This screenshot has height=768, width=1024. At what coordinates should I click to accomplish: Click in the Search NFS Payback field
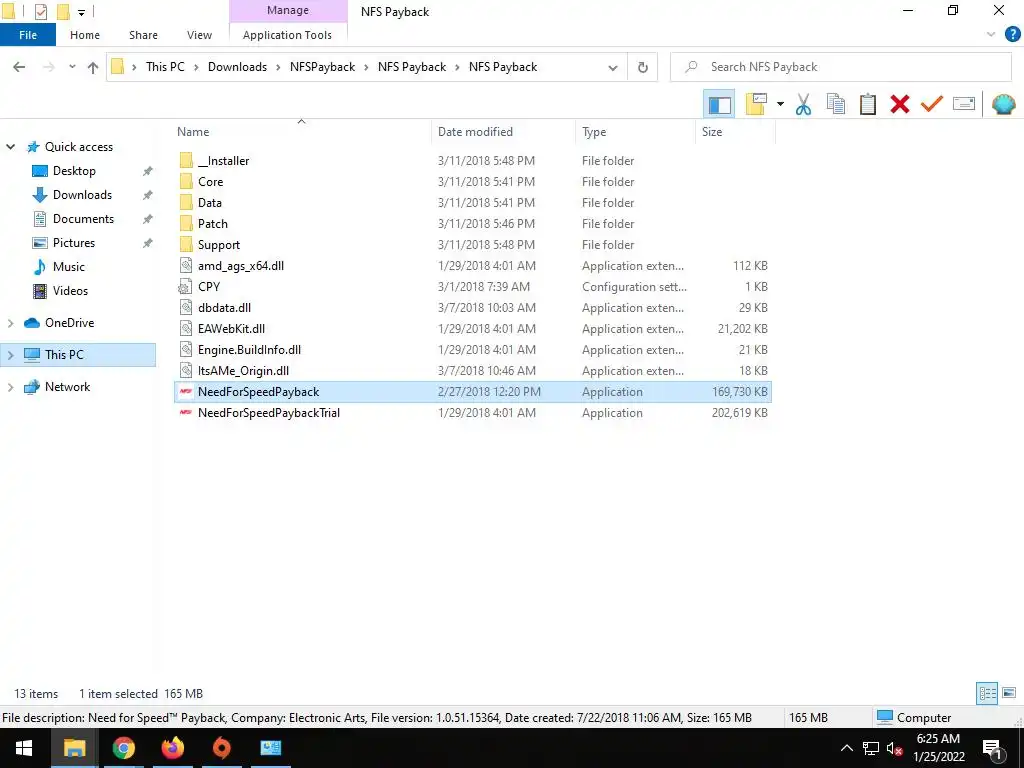click(840, 67)
